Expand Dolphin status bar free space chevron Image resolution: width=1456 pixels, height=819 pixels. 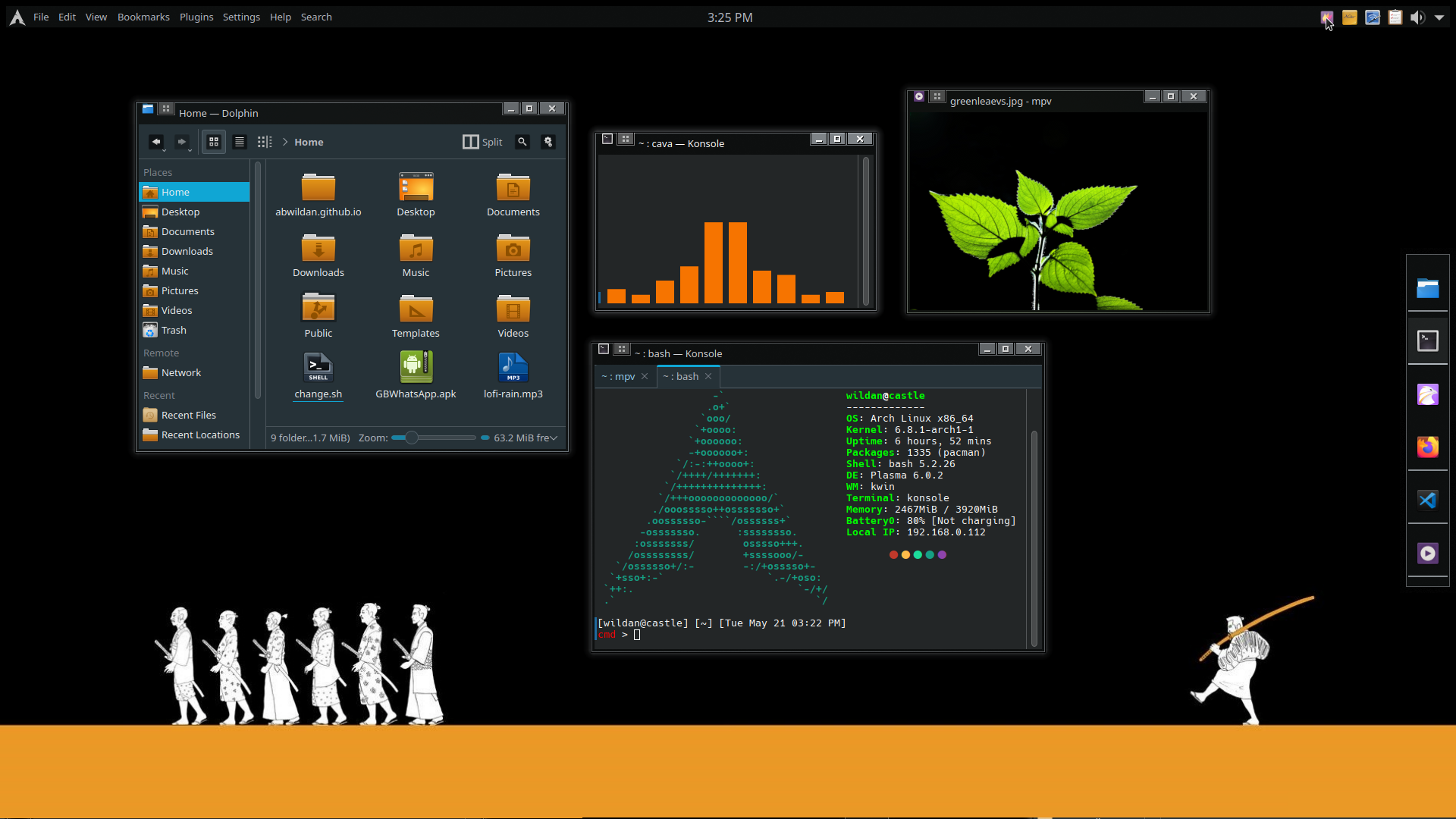pyautogui.click(x=554, y=438)
